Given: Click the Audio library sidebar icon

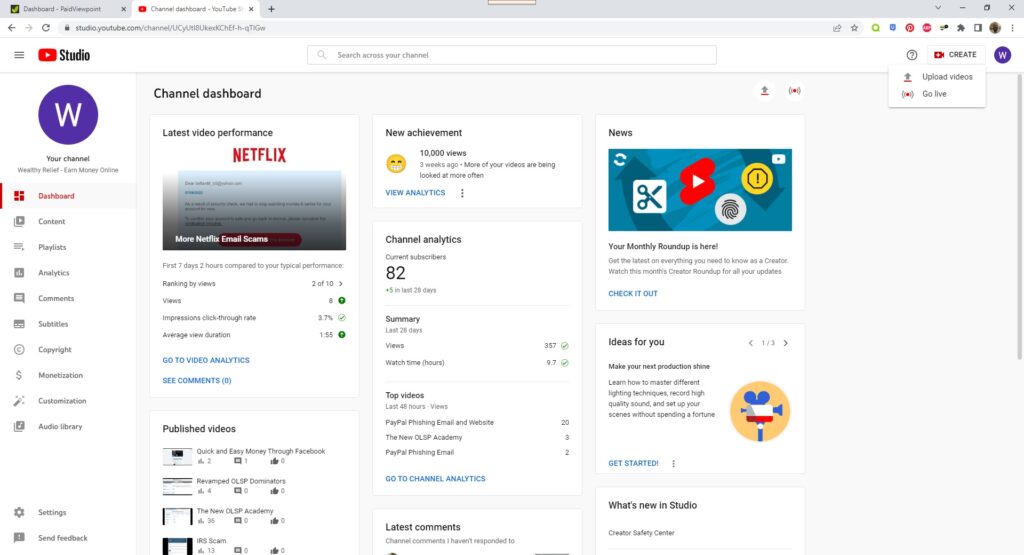Looking at the screenshot, I should click(x=19, y=426).
